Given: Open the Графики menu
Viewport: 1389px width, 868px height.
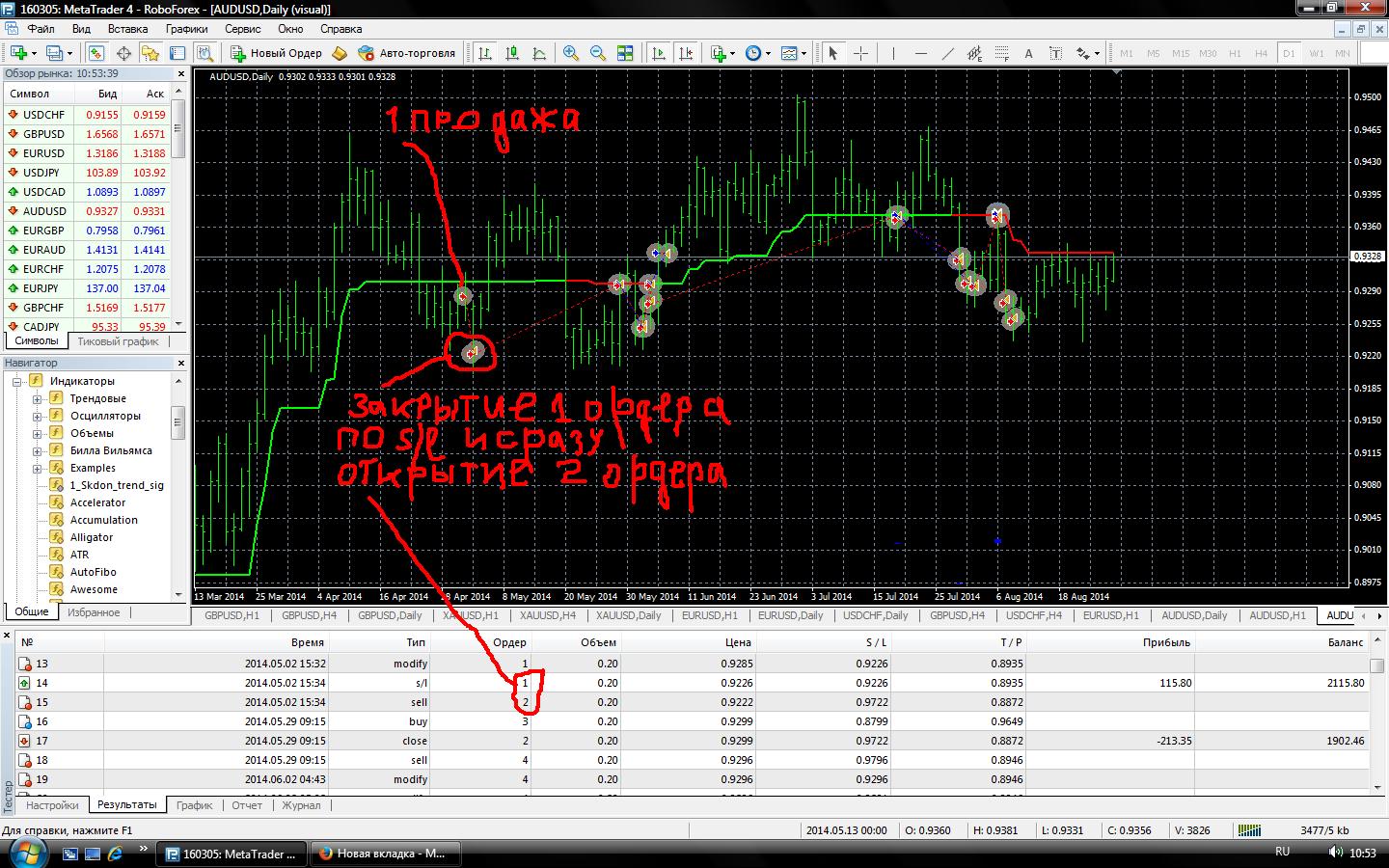Looking at the screenshot, I should pyautogui.click(x=186, y=29).
